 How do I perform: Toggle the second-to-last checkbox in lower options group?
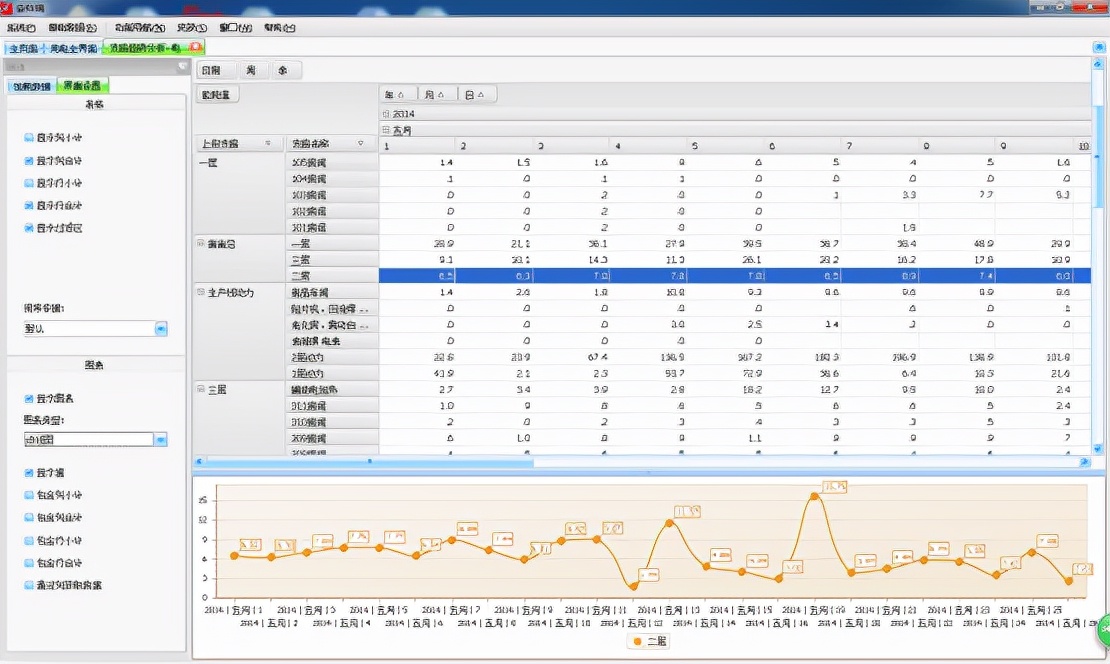pyautogui.click(x=29, y=563)
